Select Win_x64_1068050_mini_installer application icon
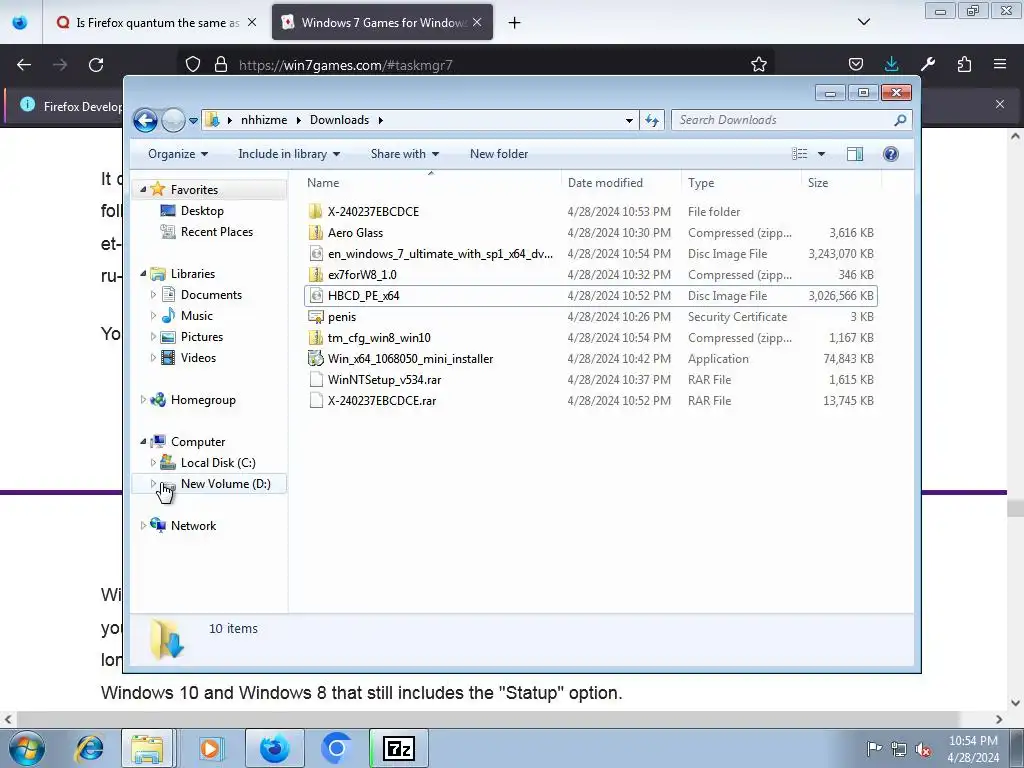The image size is (1024, 768). click(316, 359)
